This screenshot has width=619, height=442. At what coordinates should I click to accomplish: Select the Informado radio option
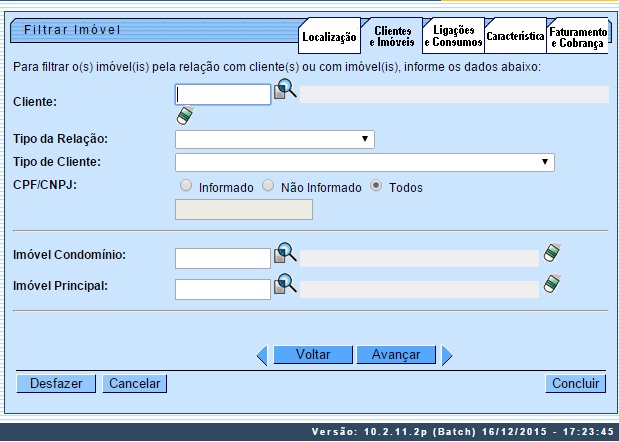(x=186, y=186)
